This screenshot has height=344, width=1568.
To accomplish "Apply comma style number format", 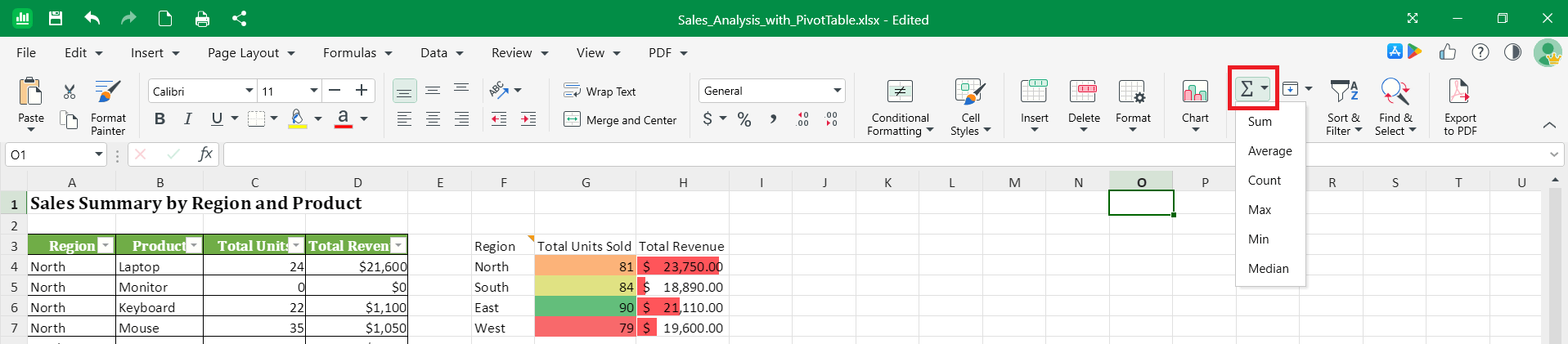I will [x=772, y=119].
